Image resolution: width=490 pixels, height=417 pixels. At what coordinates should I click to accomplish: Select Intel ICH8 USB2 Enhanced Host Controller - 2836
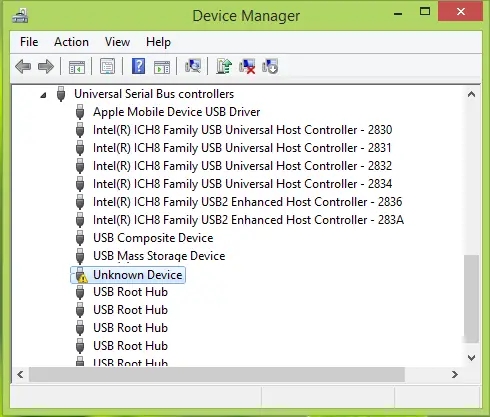point(248,202)
